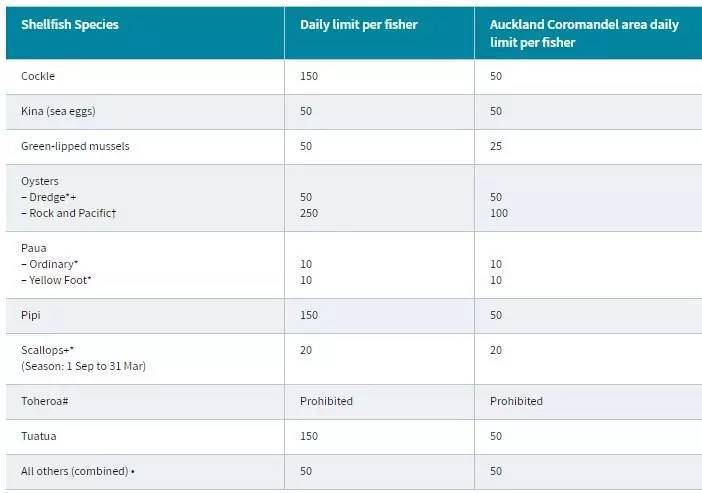Select the Auckland limit of 25 for mussels

(496, 146)
